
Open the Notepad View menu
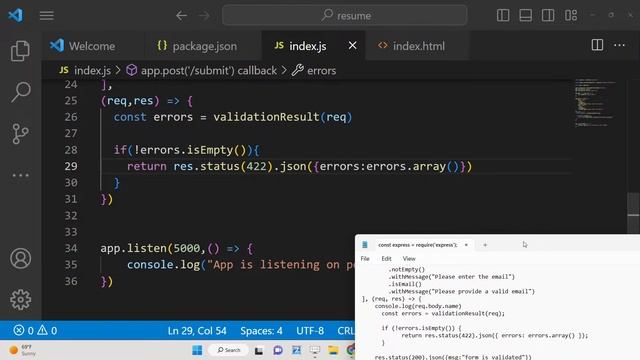pos(409,259)
